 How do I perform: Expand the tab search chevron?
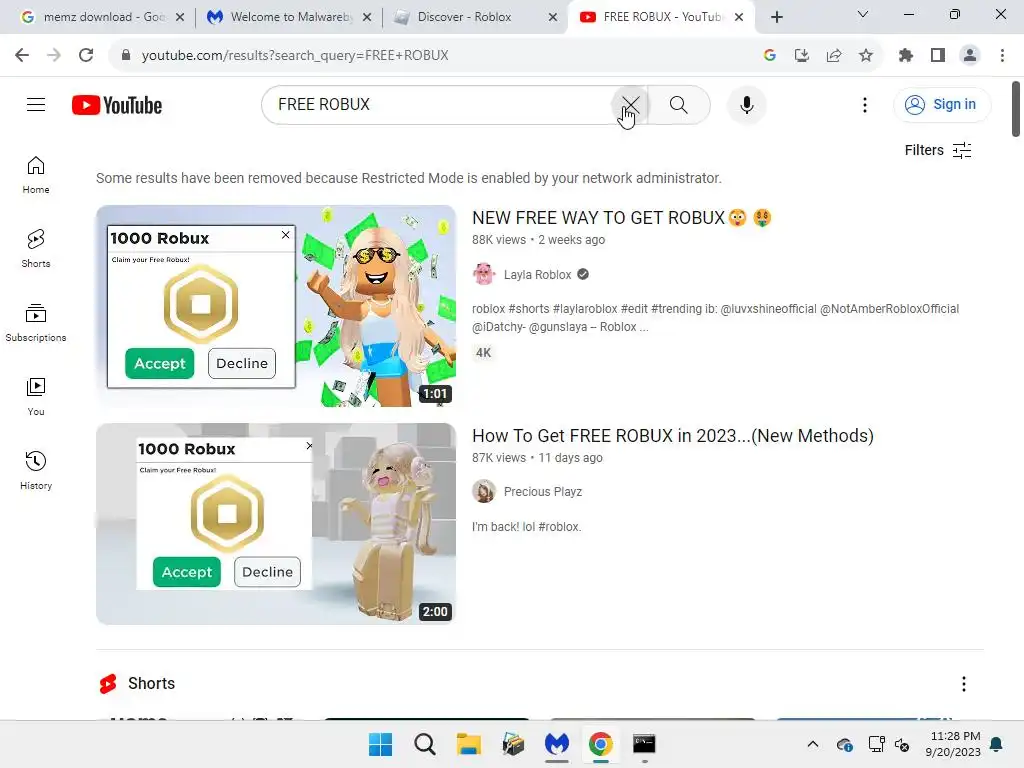[863, 14]
